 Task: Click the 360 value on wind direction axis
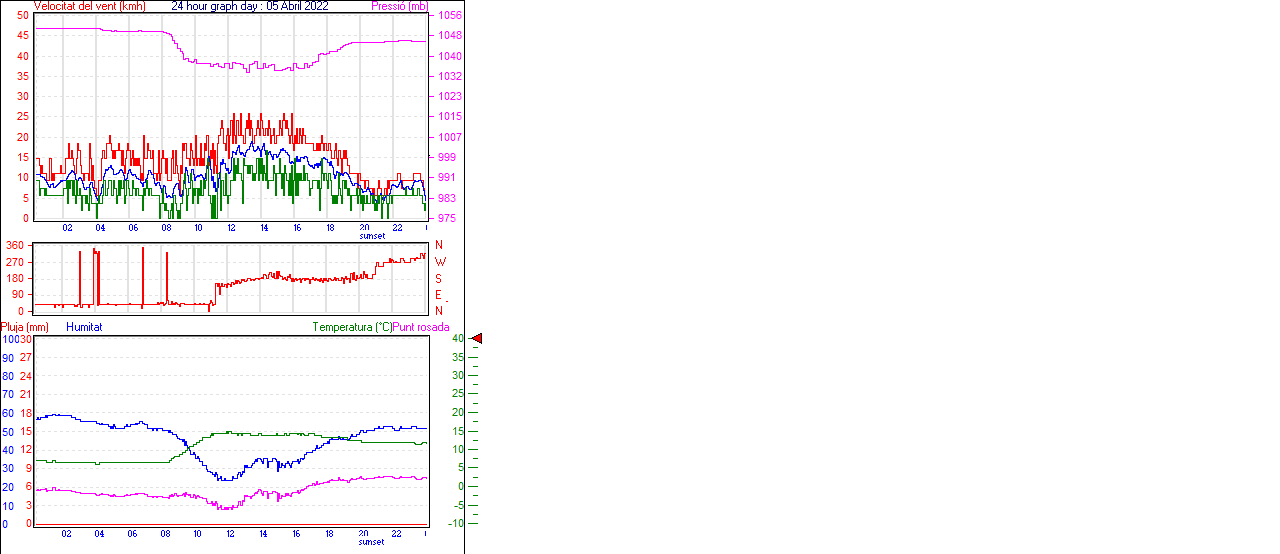point(15,245)
